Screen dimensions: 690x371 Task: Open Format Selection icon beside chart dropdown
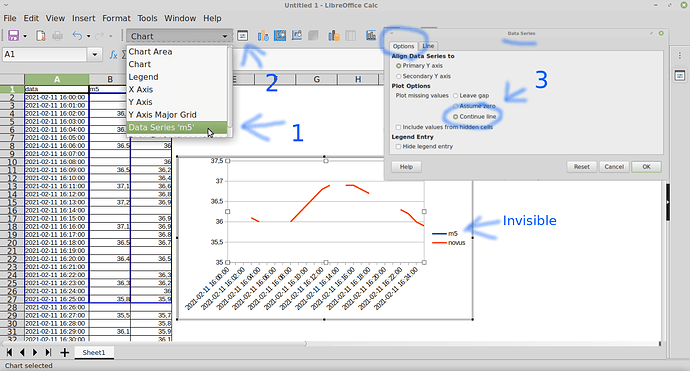242,36
